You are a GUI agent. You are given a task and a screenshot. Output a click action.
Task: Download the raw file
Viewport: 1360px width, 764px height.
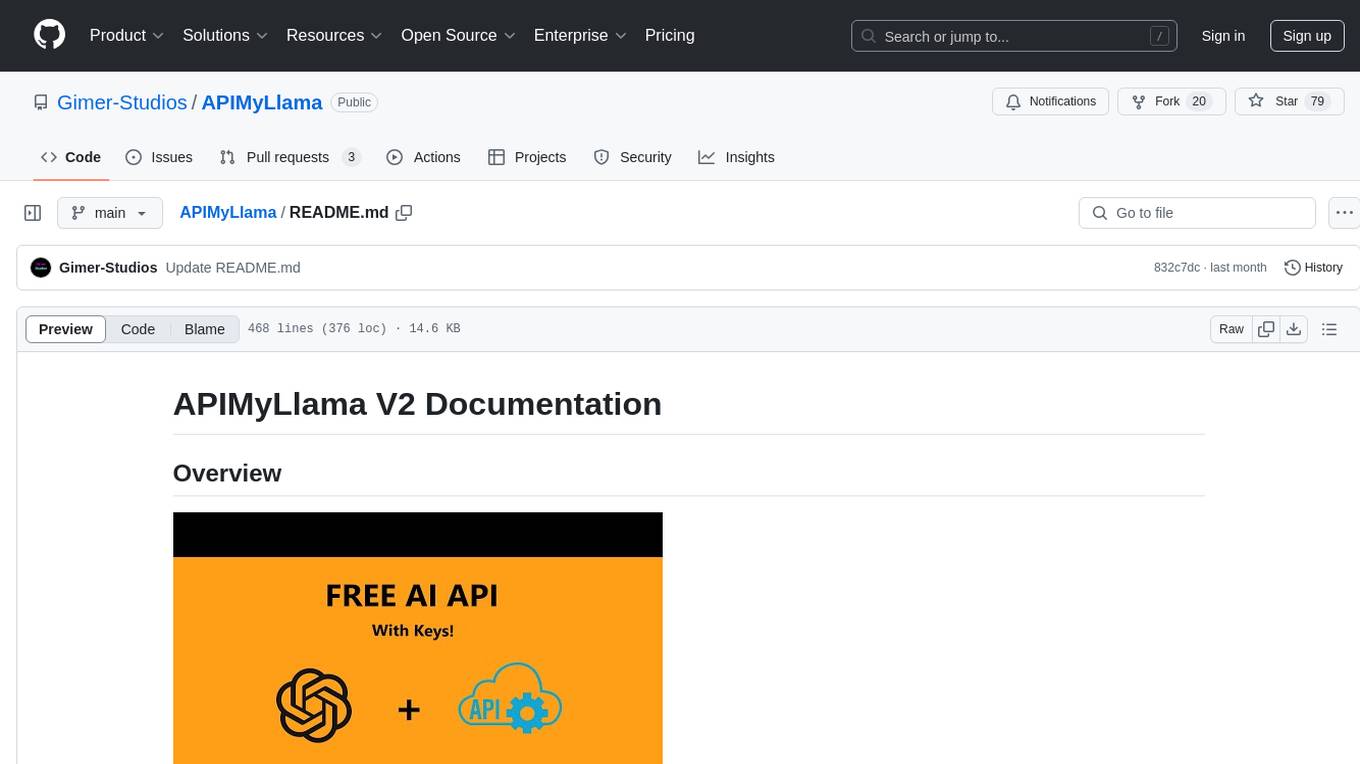(x=1294, y=329)
